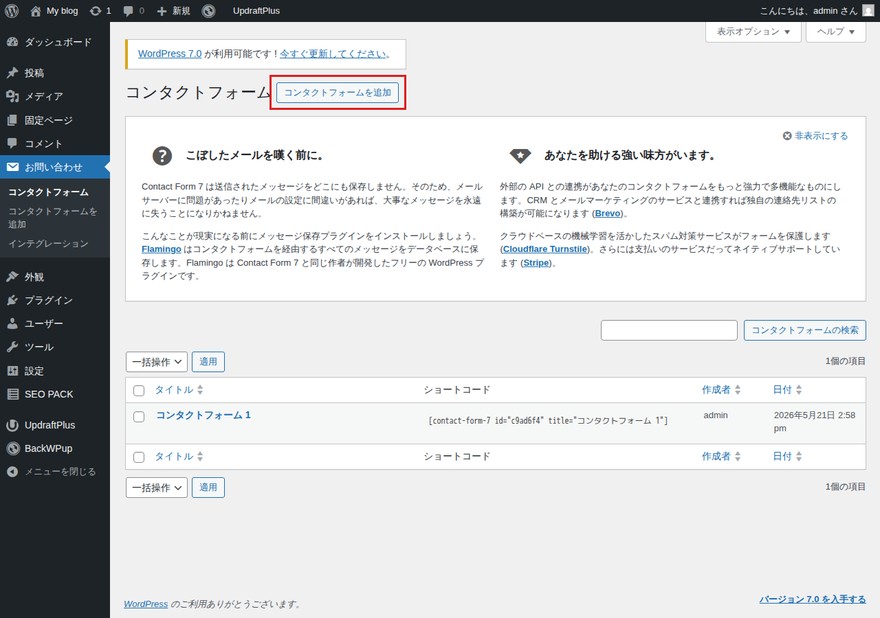The image size is (880, 618).
Task: Open UpdraftPlus in the admin bar
Action: (x=256, y=11)
